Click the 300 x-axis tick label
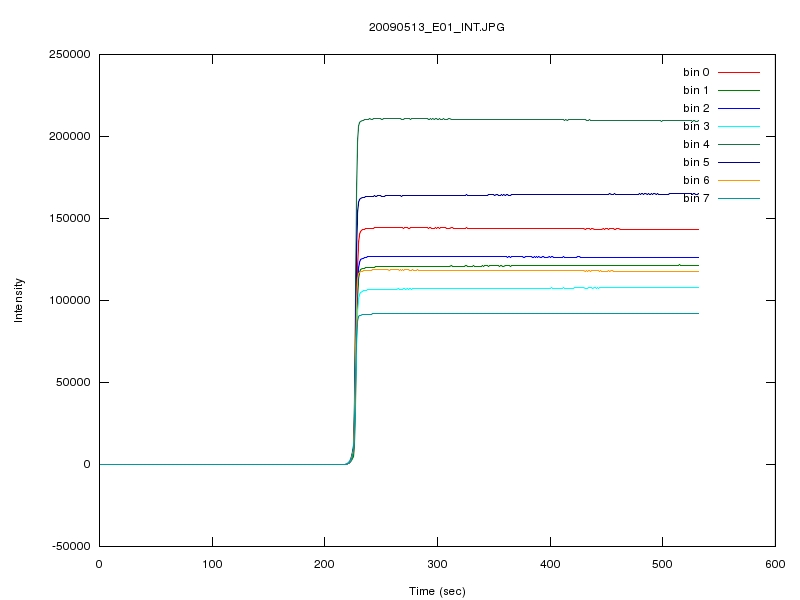Viewport: 800px width, 600px height. pyautogui.click(x=437, y=564)
